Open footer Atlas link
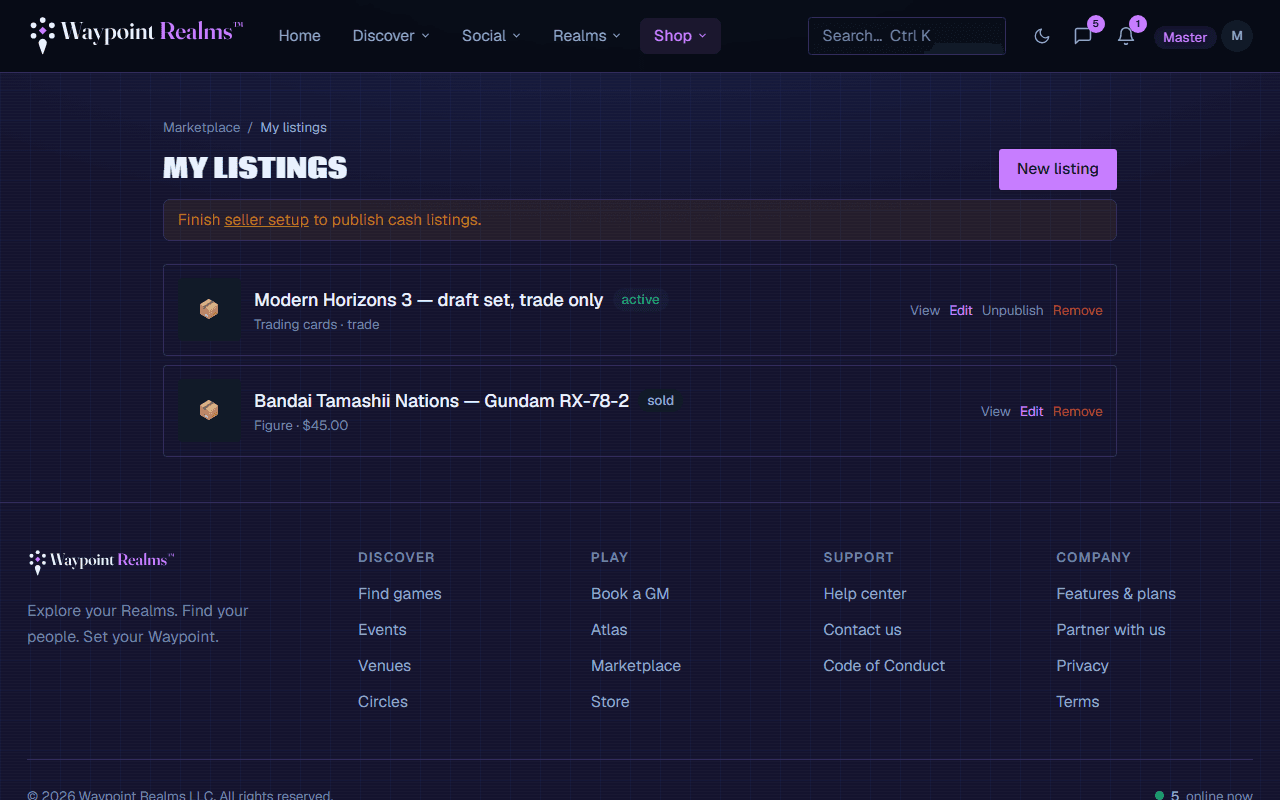Screen dimensions: 1280x800 (x=609, y=630)
